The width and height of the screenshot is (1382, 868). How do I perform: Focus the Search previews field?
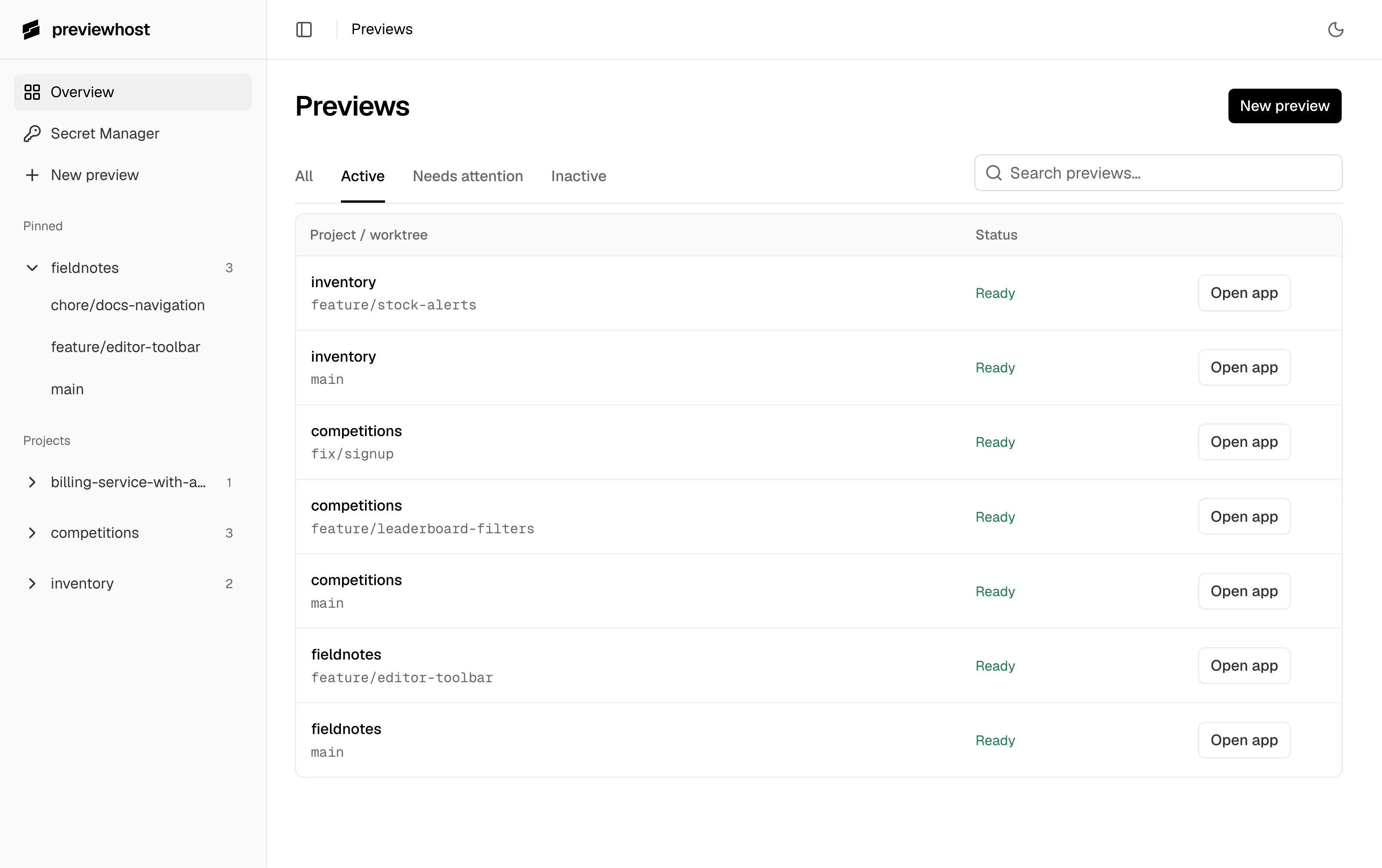[1158, 173]
